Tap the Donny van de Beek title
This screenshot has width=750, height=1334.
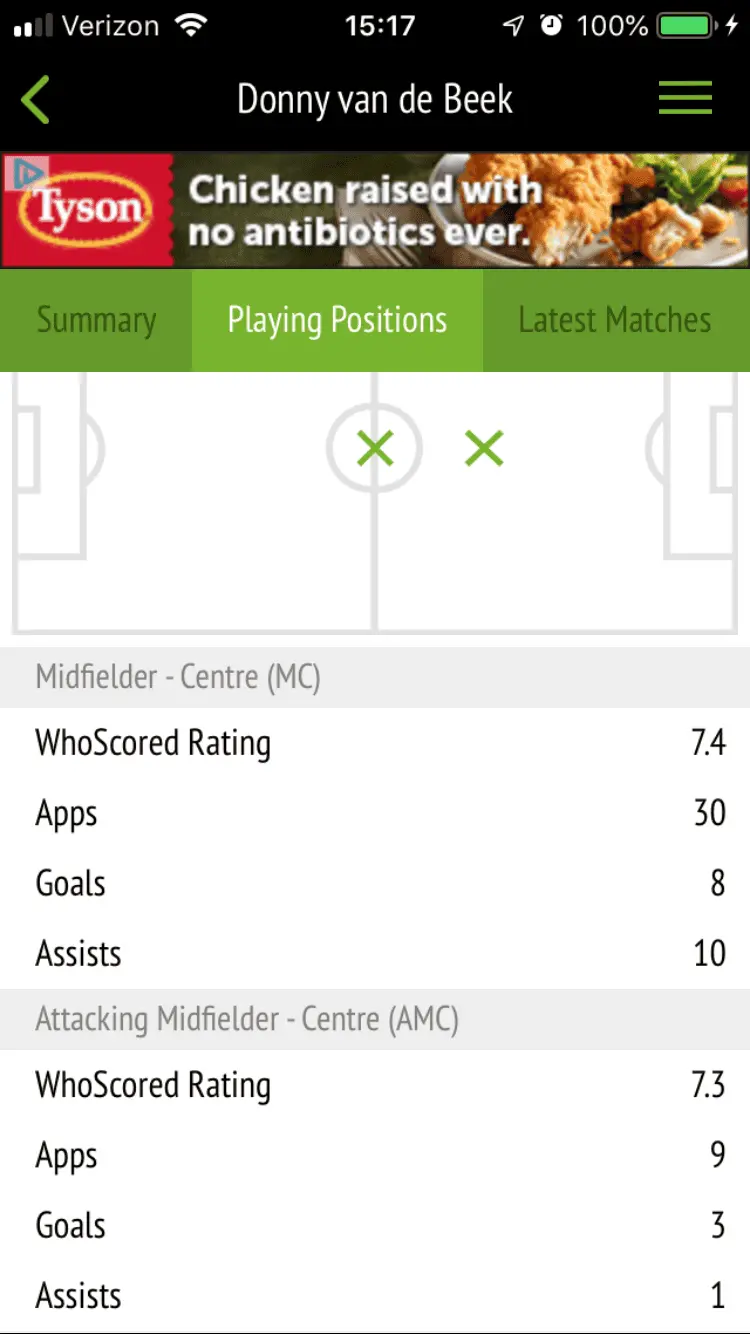375,100
